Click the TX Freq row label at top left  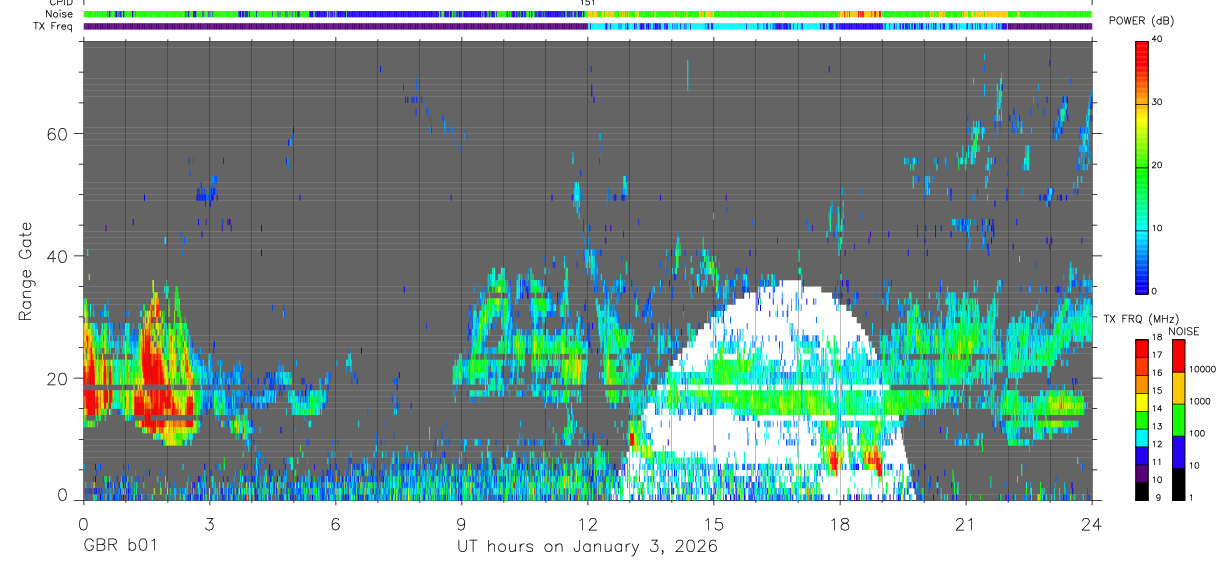52,26
